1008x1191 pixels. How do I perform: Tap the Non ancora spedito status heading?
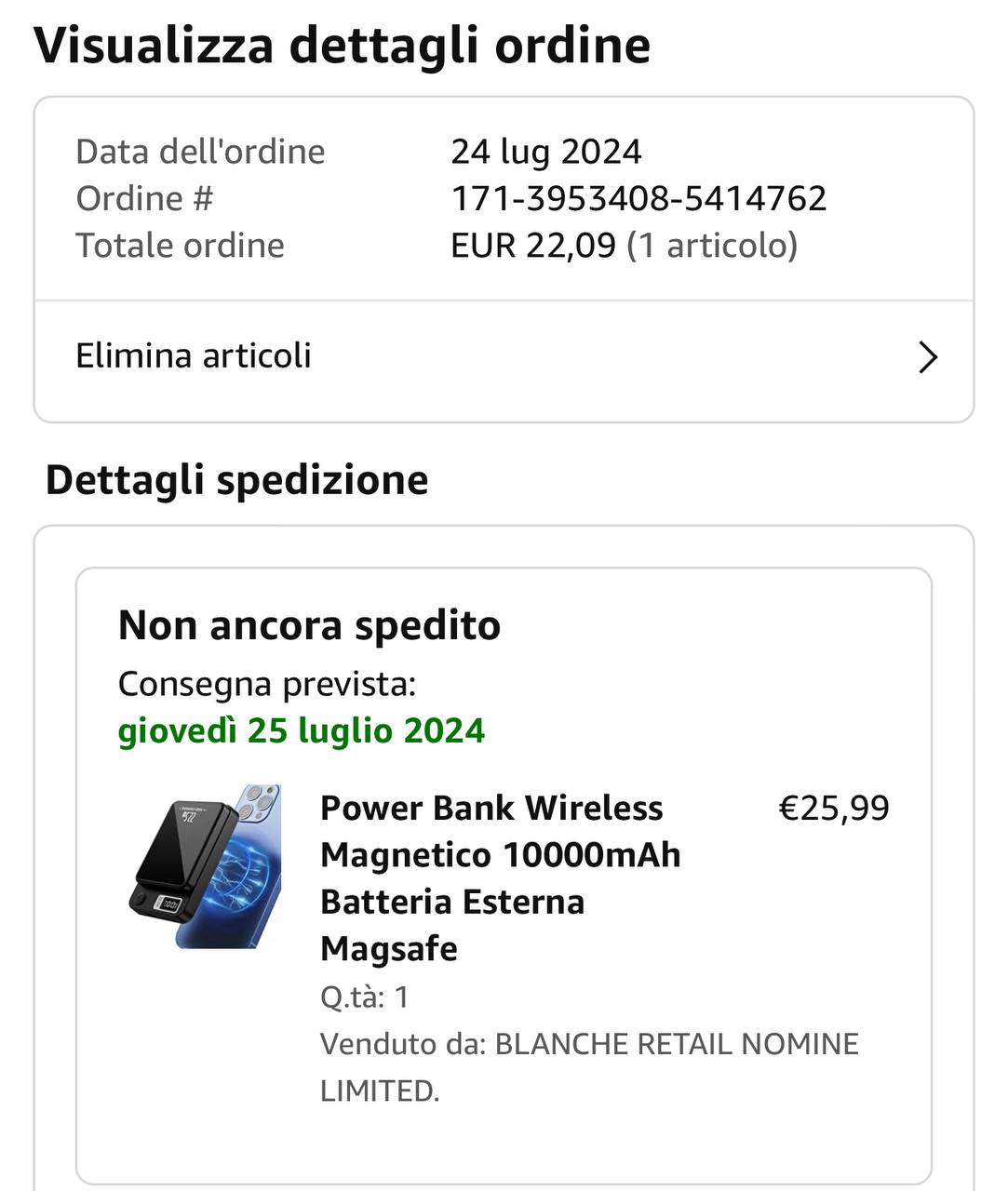click(x=309, y=625)
